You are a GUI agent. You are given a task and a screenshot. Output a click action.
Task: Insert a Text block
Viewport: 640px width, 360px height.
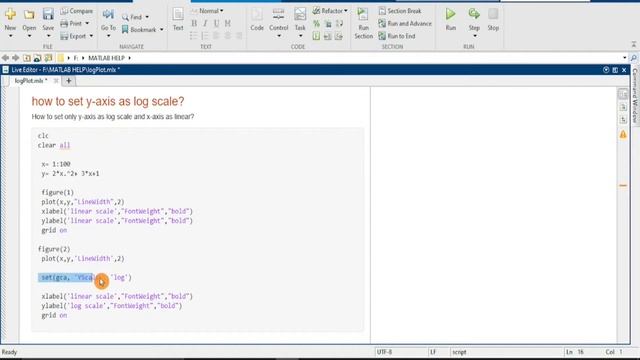178,19
